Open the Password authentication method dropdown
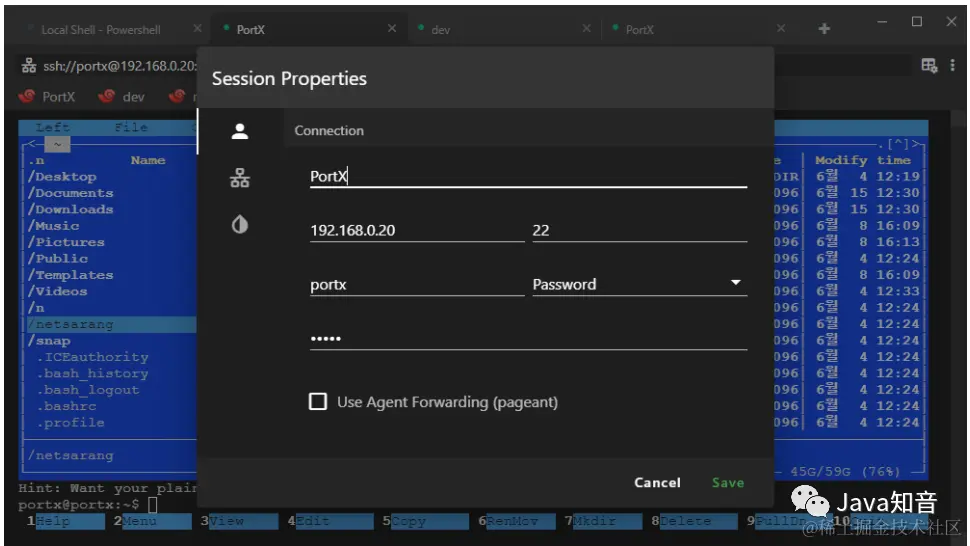The height and width of the screenshot is (546, 970). (640, 284)
